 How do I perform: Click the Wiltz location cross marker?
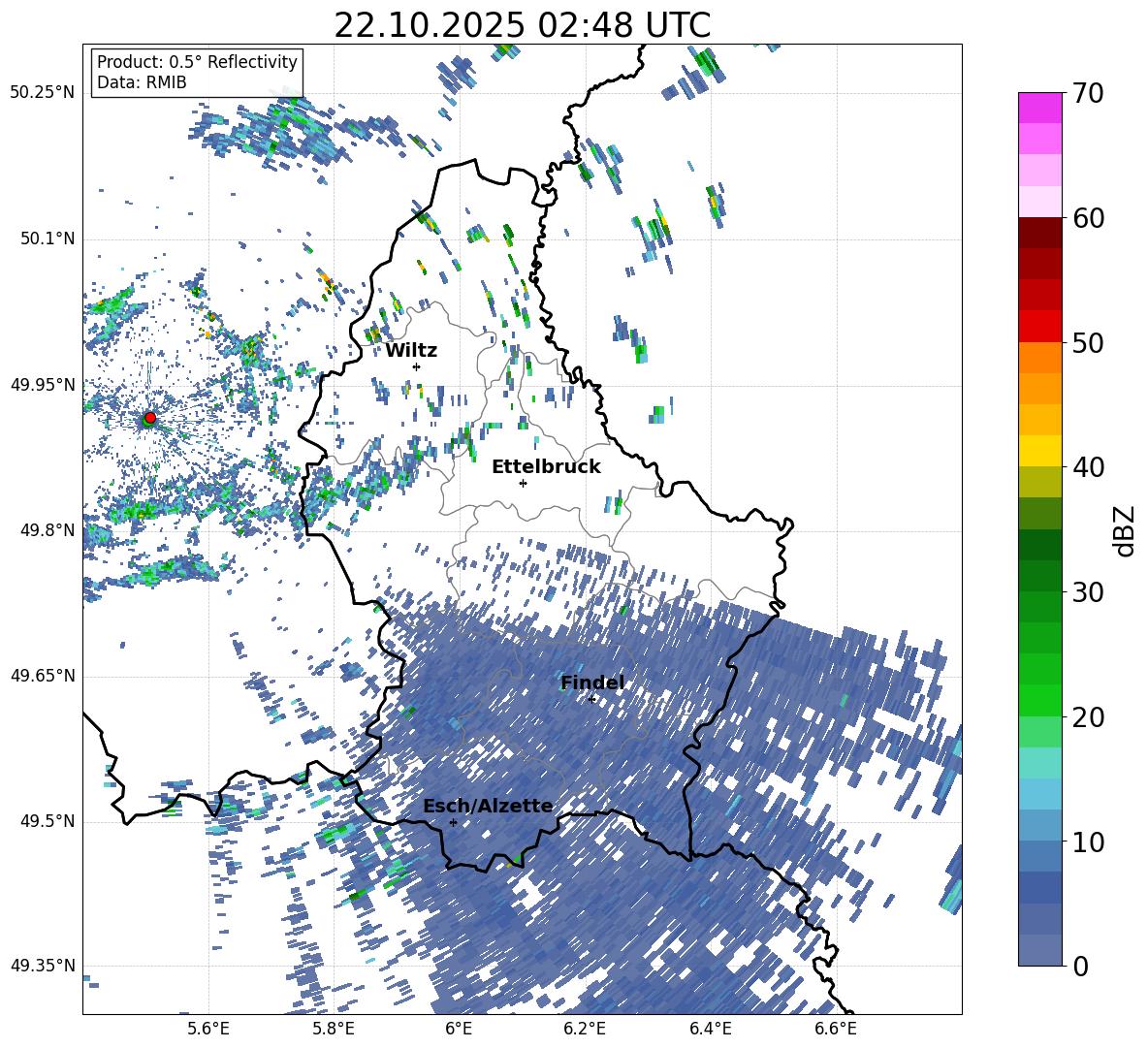(417, 366)
